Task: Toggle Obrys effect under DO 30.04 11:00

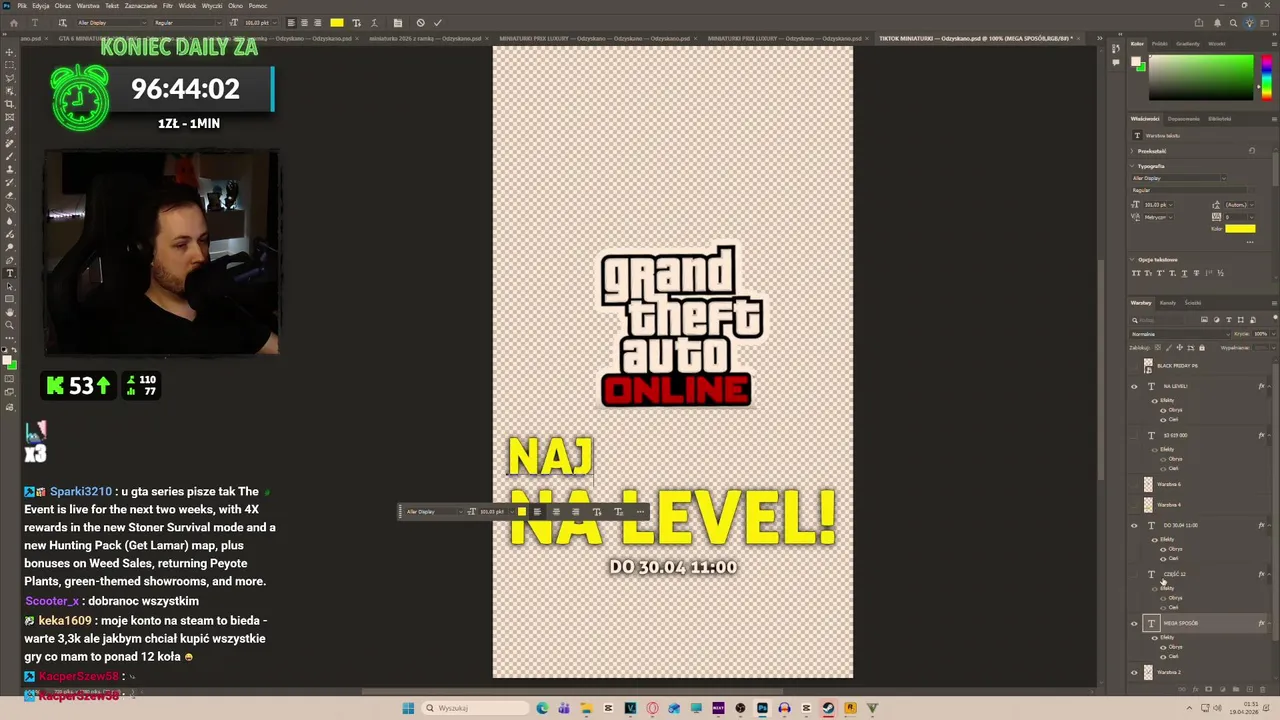Action: (1163, 549)
